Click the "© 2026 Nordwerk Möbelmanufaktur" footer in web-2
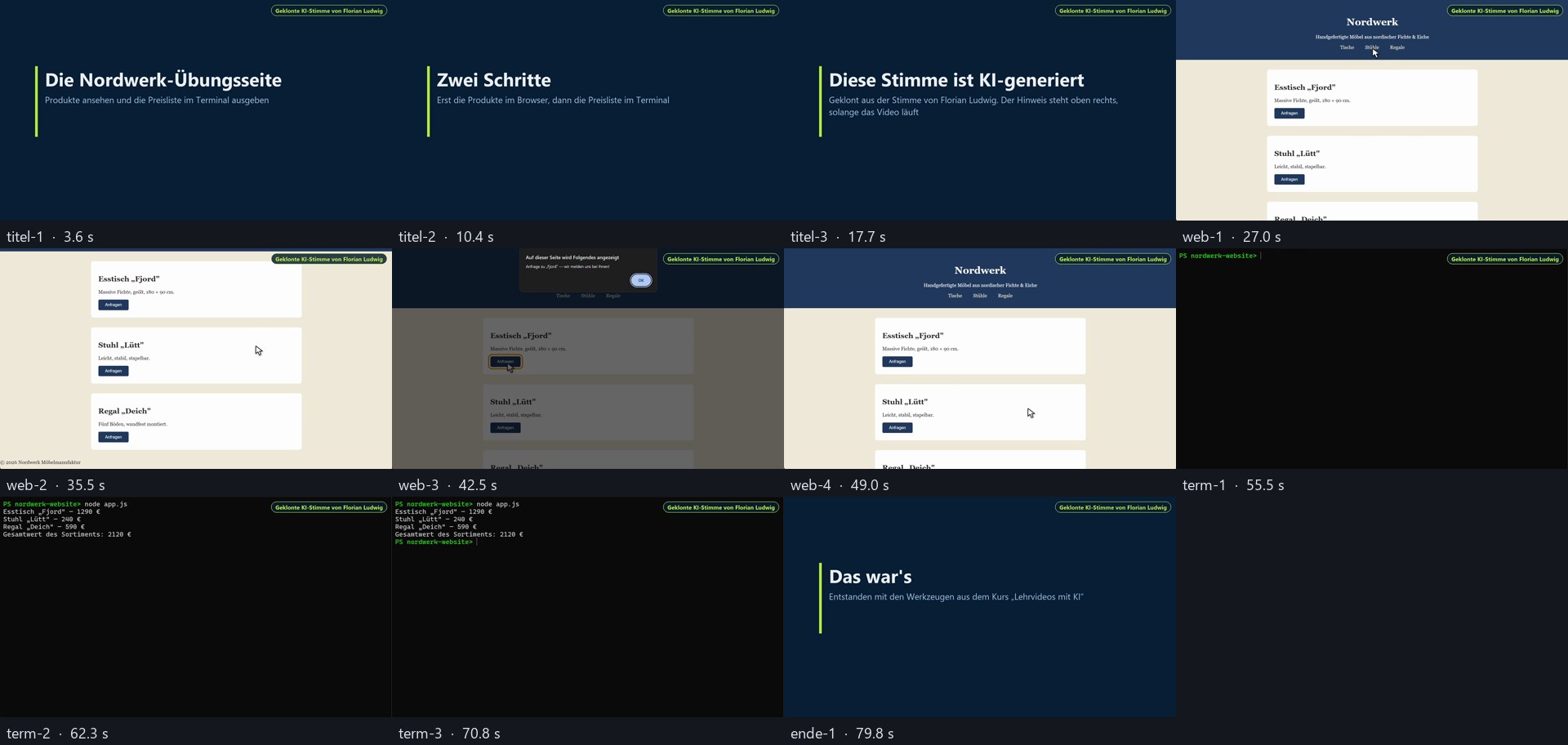Screen dimensions: 1568x745 [41, 462]
